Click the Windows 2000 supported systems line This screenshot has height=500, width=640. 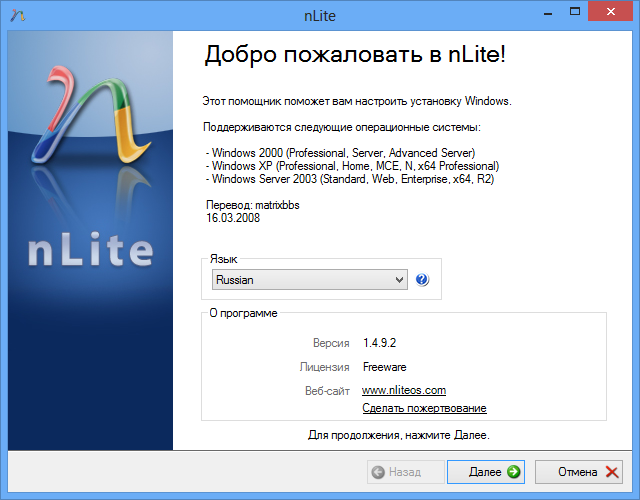pyautogui.click(x=340, y=153)
